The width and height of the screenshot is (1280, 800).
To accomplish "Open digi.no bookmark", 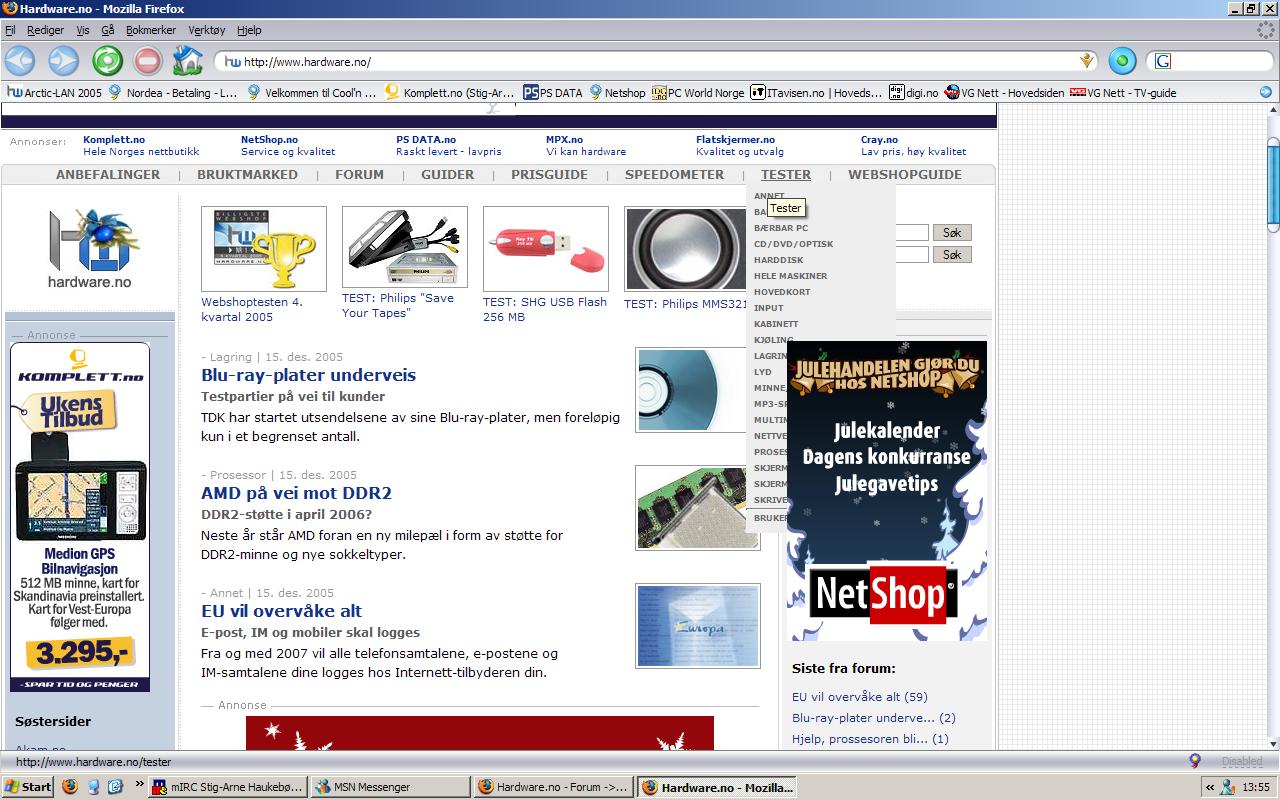I will [x=914, y=92].
